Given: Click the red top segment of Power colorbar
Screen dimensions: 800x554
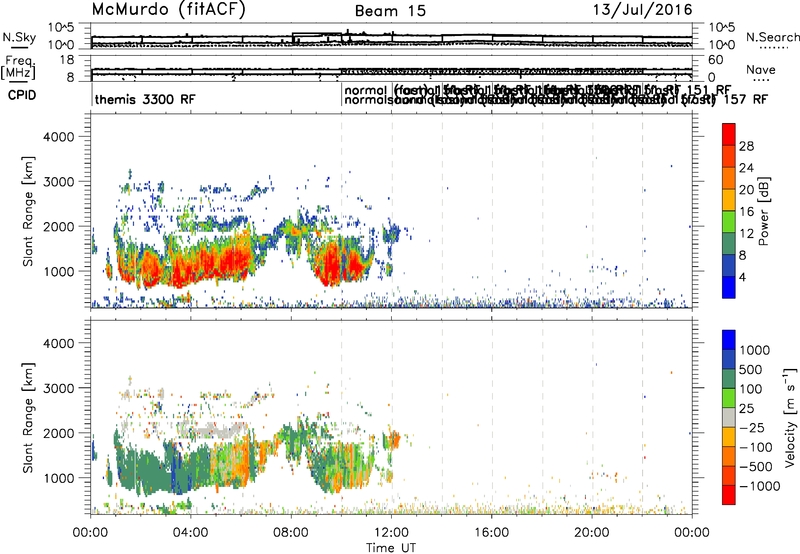Looking at the screenshot, I should tap(729, 134).
